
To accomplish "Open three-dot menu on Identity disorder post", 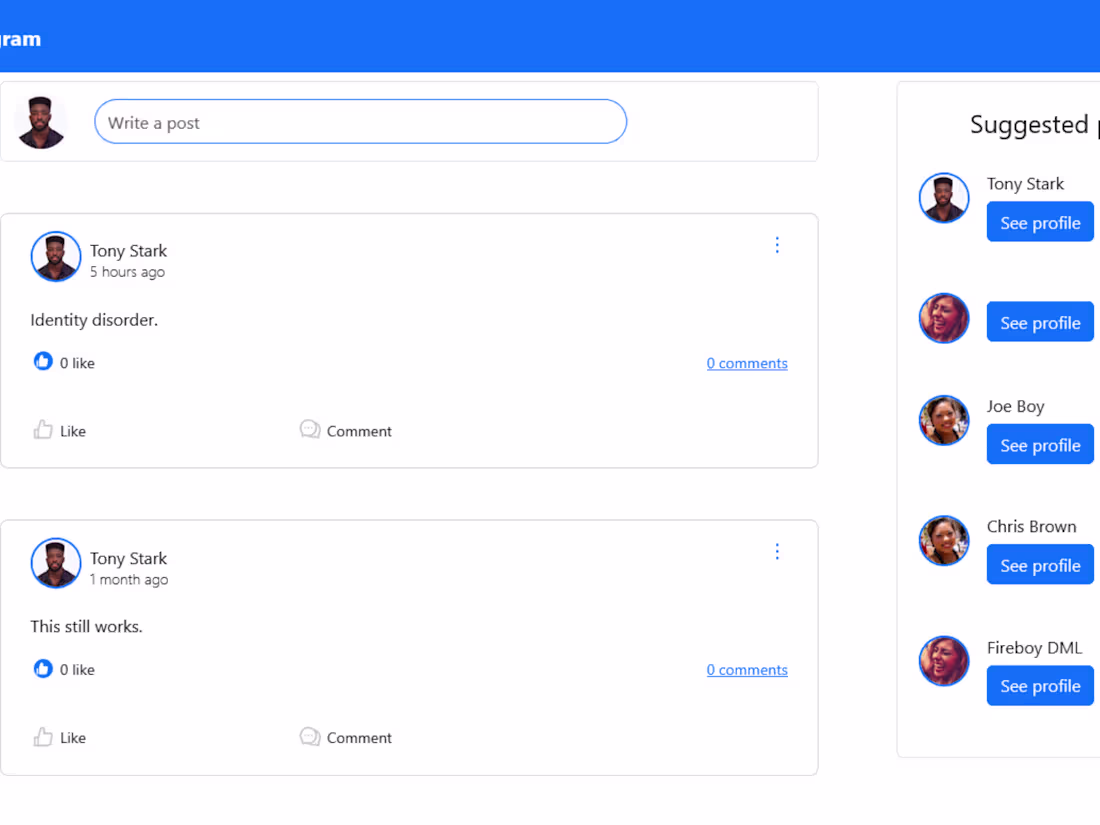I will (777, 245).
